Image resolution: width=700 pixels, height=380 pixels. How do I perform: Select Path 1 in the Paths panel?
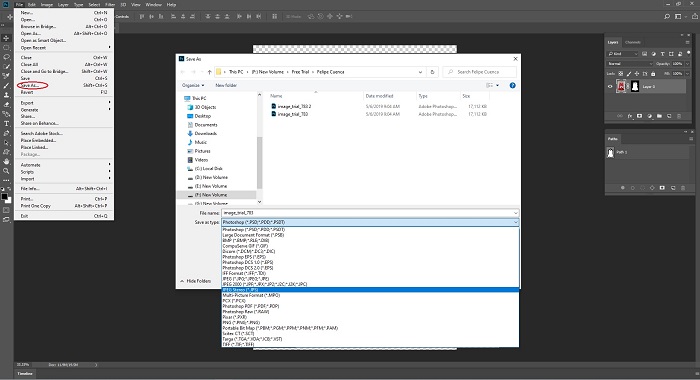[647, 152]
